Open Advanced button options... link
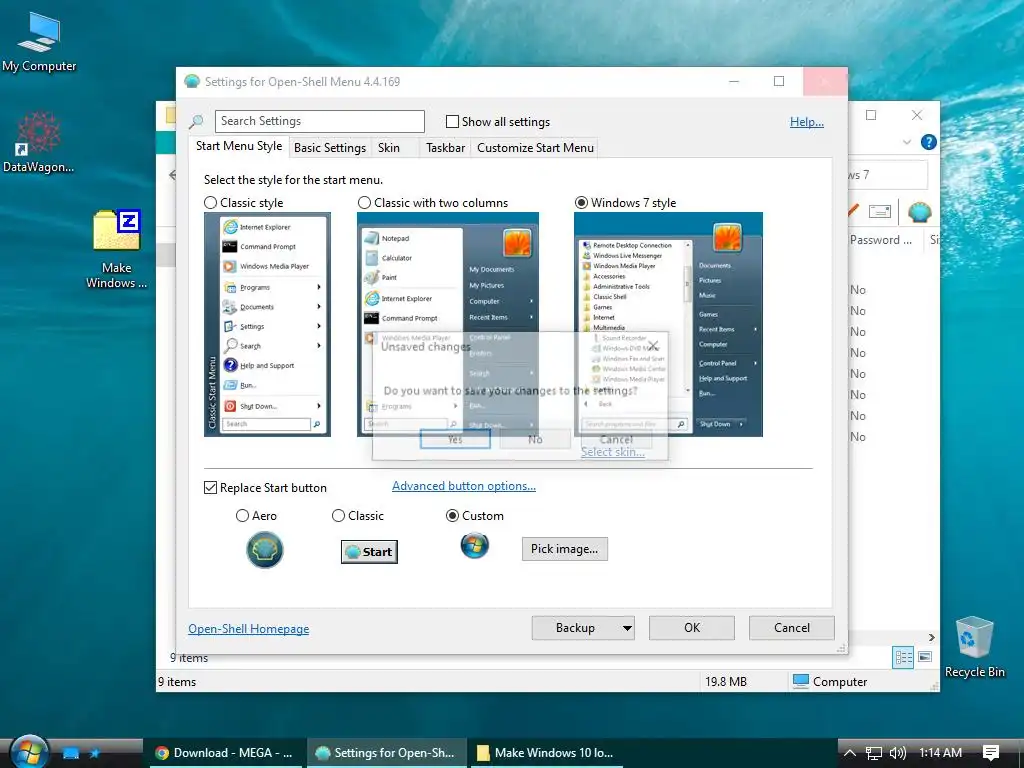Image resolution: width=1024 pixels, height=768 pixels. point(464,486)
